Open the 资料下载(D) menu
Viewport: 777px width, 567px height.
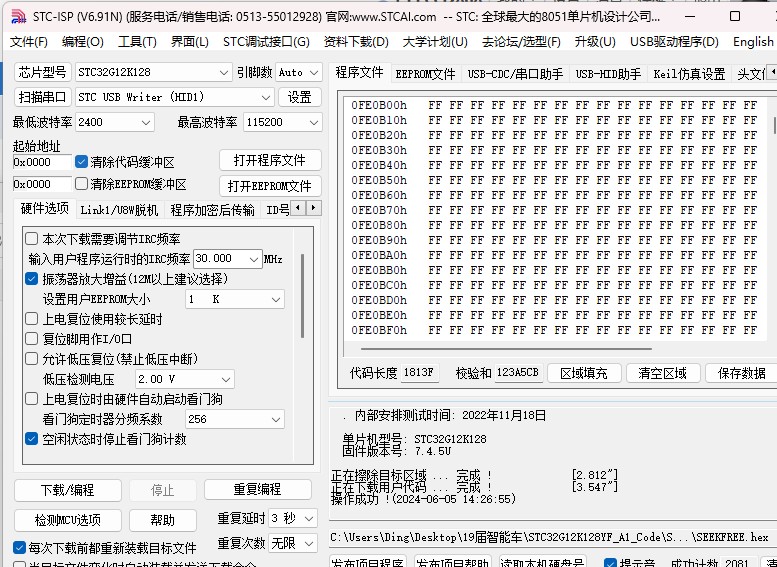click(x=356, y=42)
